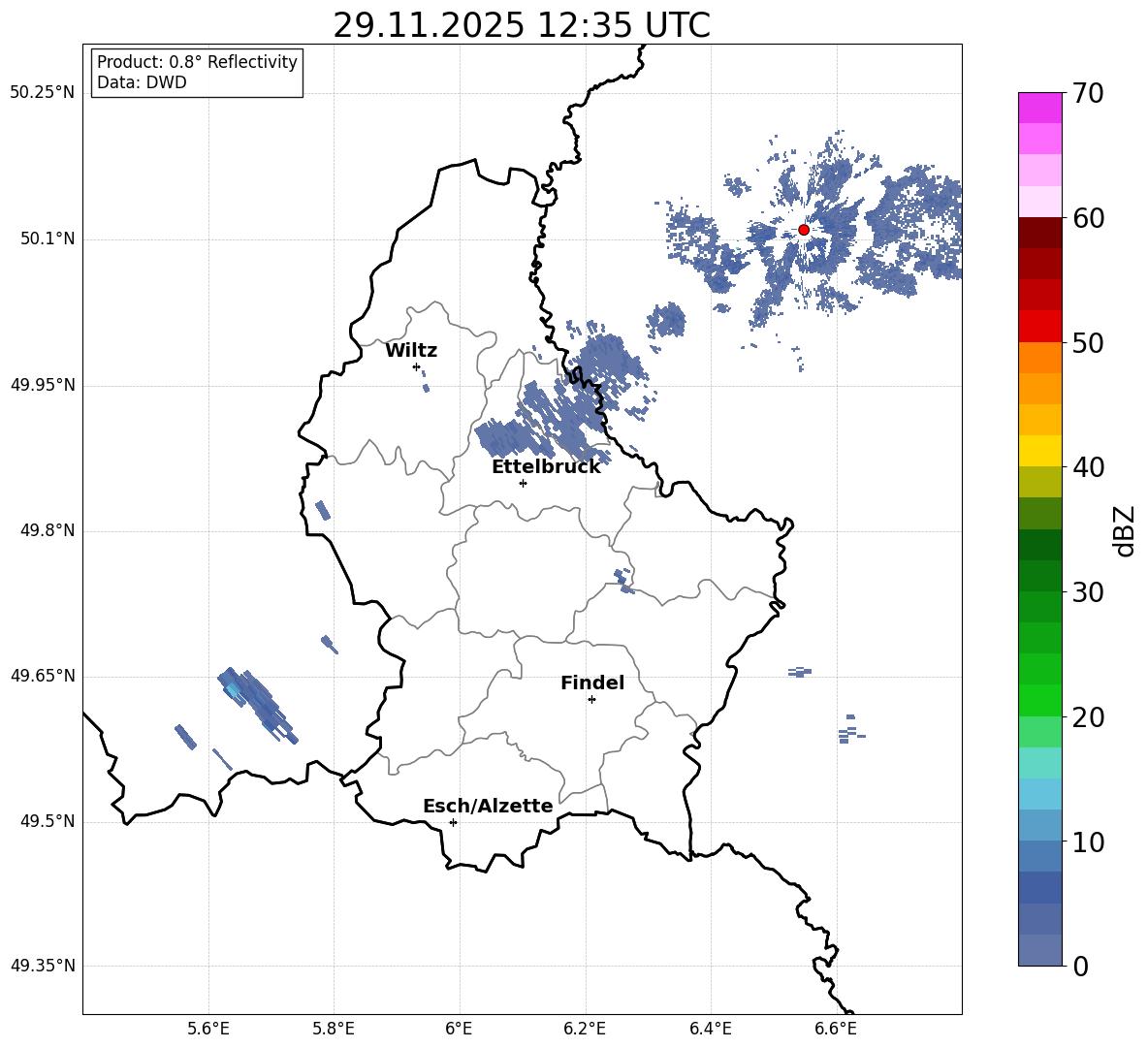
Task: Click the dBZ colorbar axis label
Action: tap(1126, 530)
